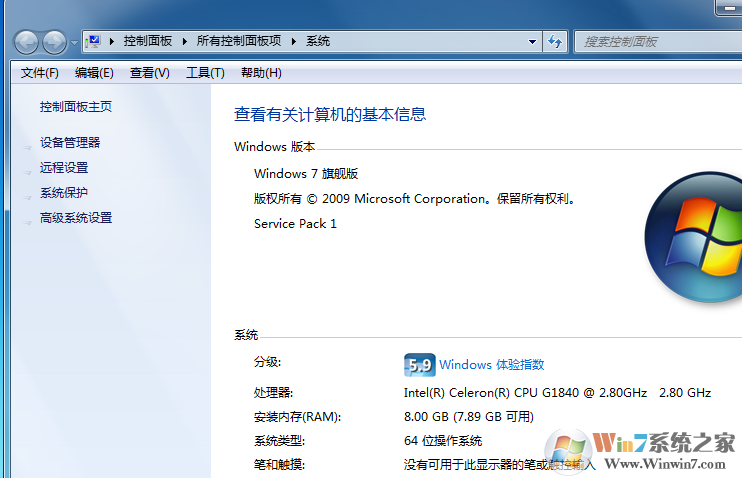The height and width of the screenshot is (478, 742).
Task: Click the 安装内存(RAM): label
Action: pyautogui.click(x=297, y=417)
